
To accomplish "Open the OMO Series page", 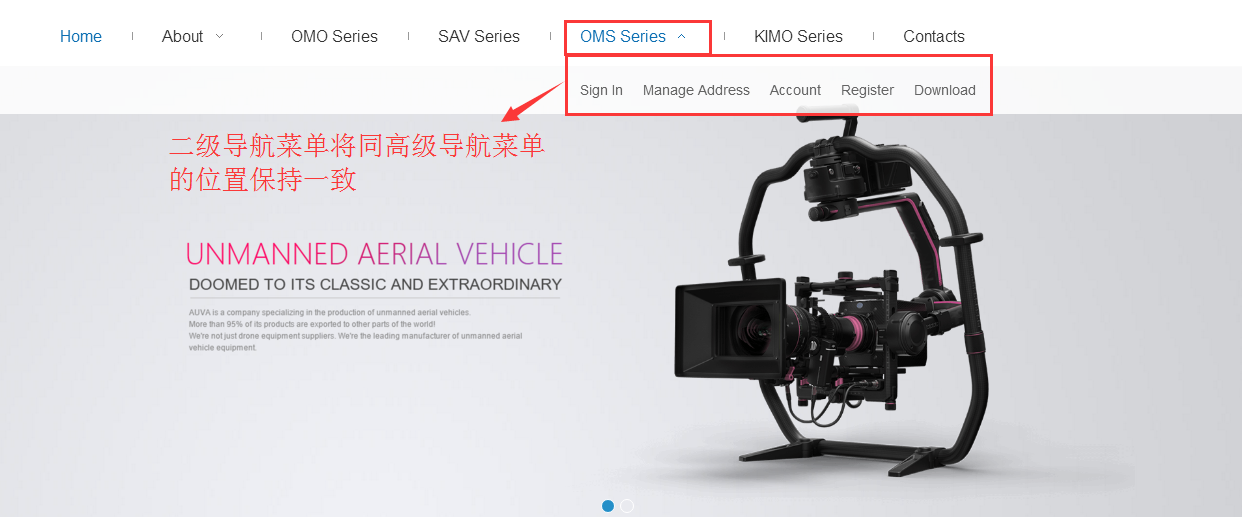I will [334, 36].
